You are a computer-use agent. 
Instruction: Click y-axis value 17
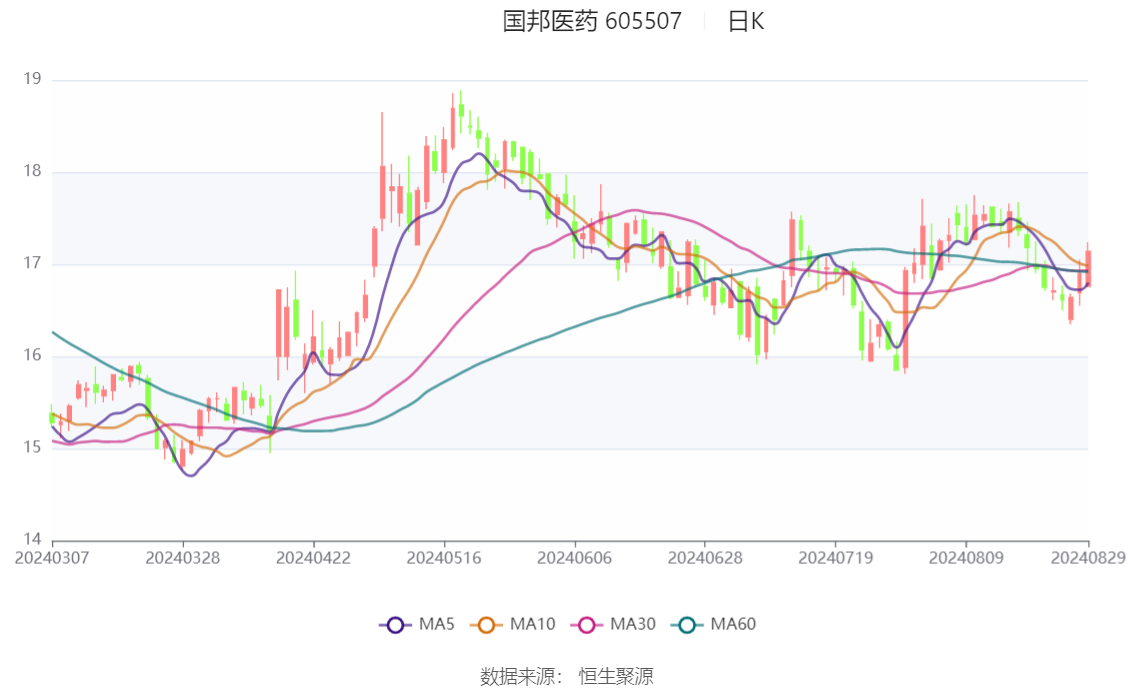pyautogui.click(x=33, y=263)
